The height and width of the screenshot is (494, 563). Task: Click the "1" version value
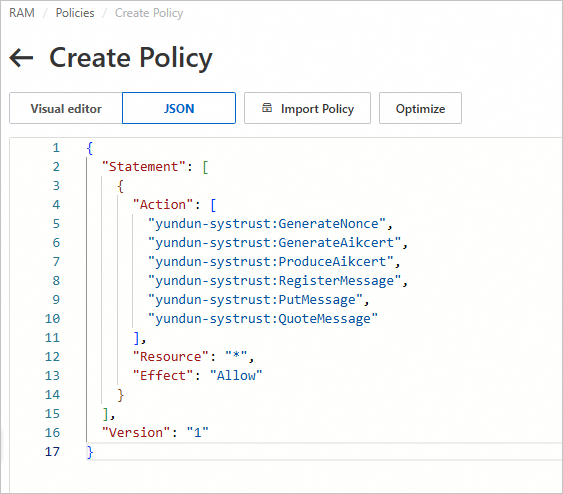(197, 433)
